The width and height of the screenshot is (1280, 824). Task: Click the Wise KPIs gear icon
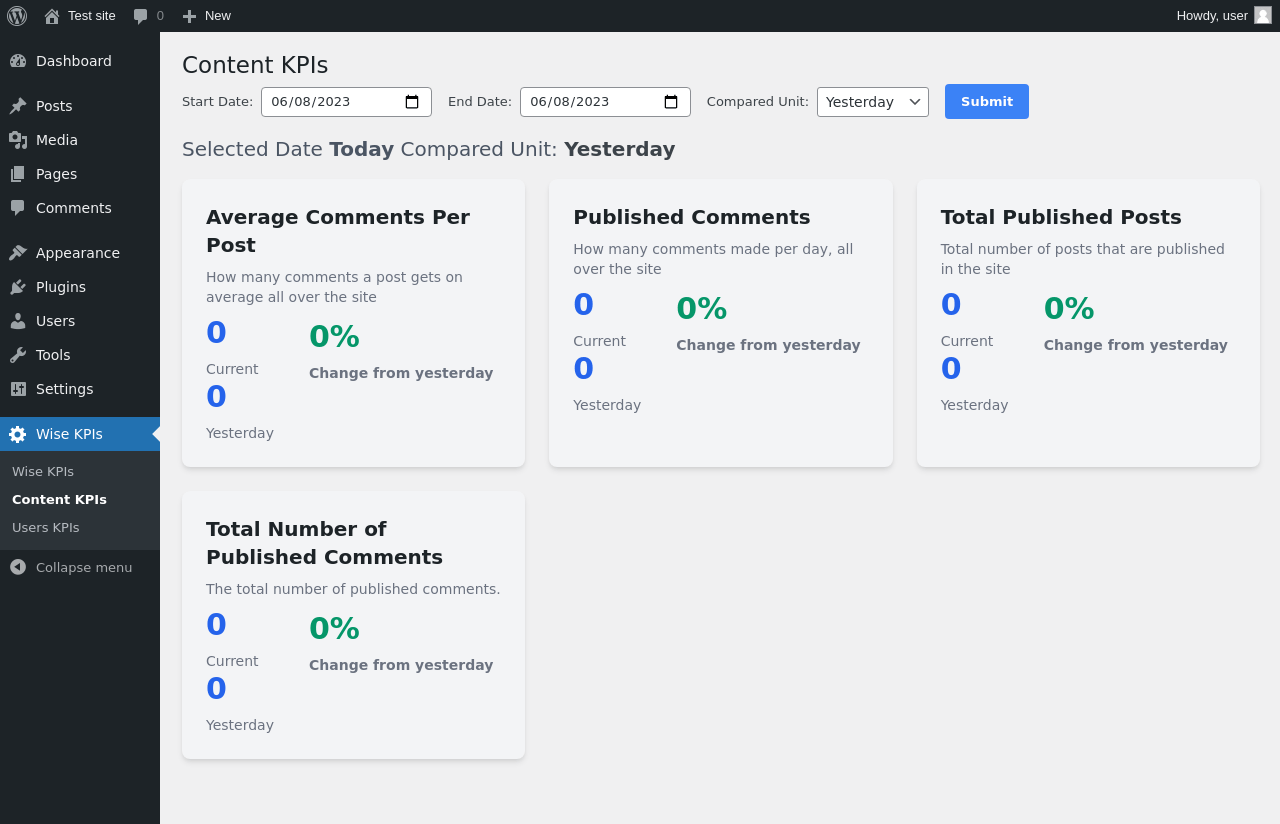click(x=18, y=434)
